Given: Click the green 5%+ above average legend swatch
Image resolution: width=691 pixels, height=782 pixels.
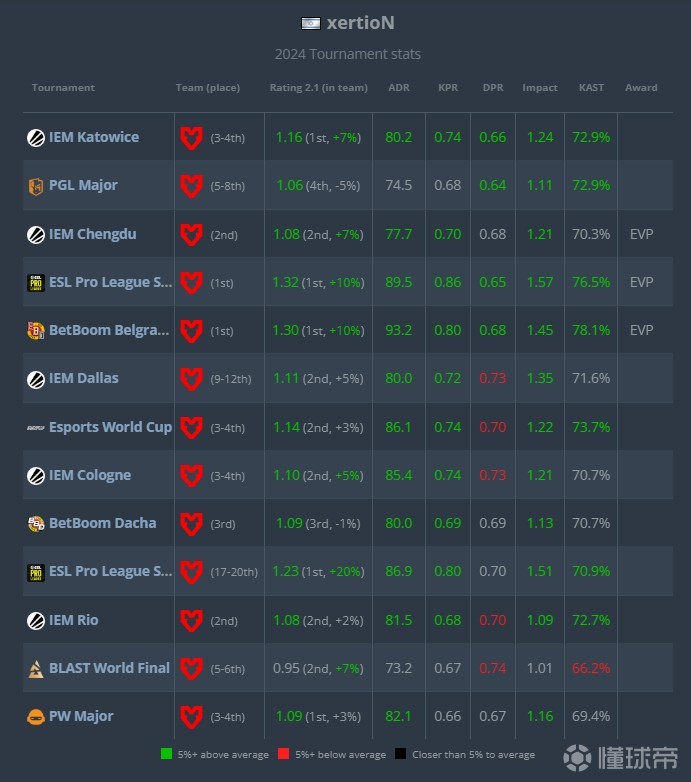Looking at the screenshot, I should click(166, 754).
